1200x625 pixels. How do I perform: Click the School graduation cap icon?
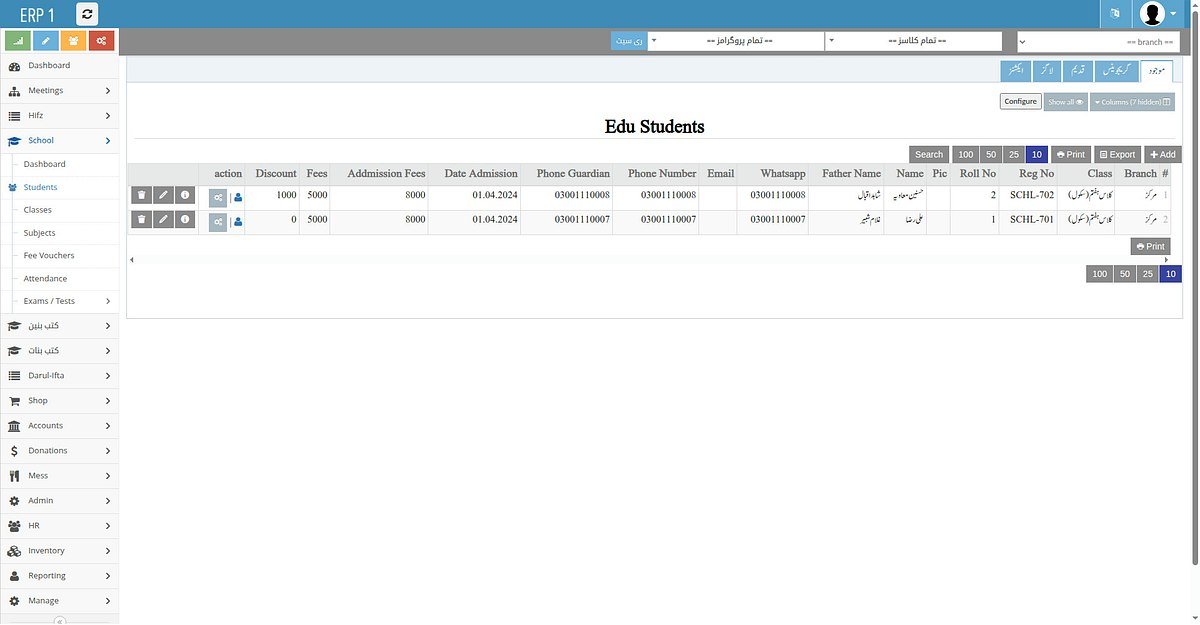(x=14, y=141)
